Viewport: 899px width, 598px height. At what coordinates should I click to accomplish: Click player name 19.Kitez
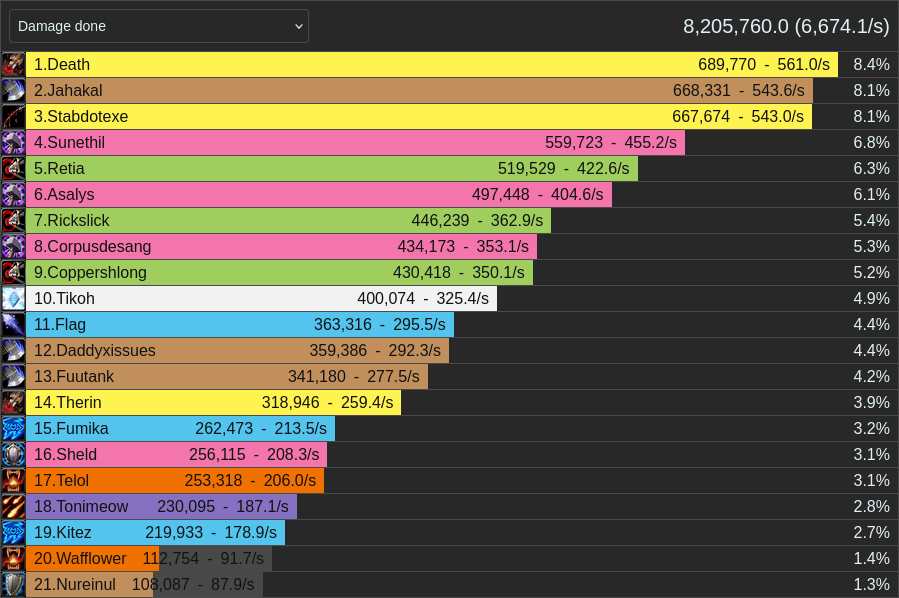click(62, 533)
